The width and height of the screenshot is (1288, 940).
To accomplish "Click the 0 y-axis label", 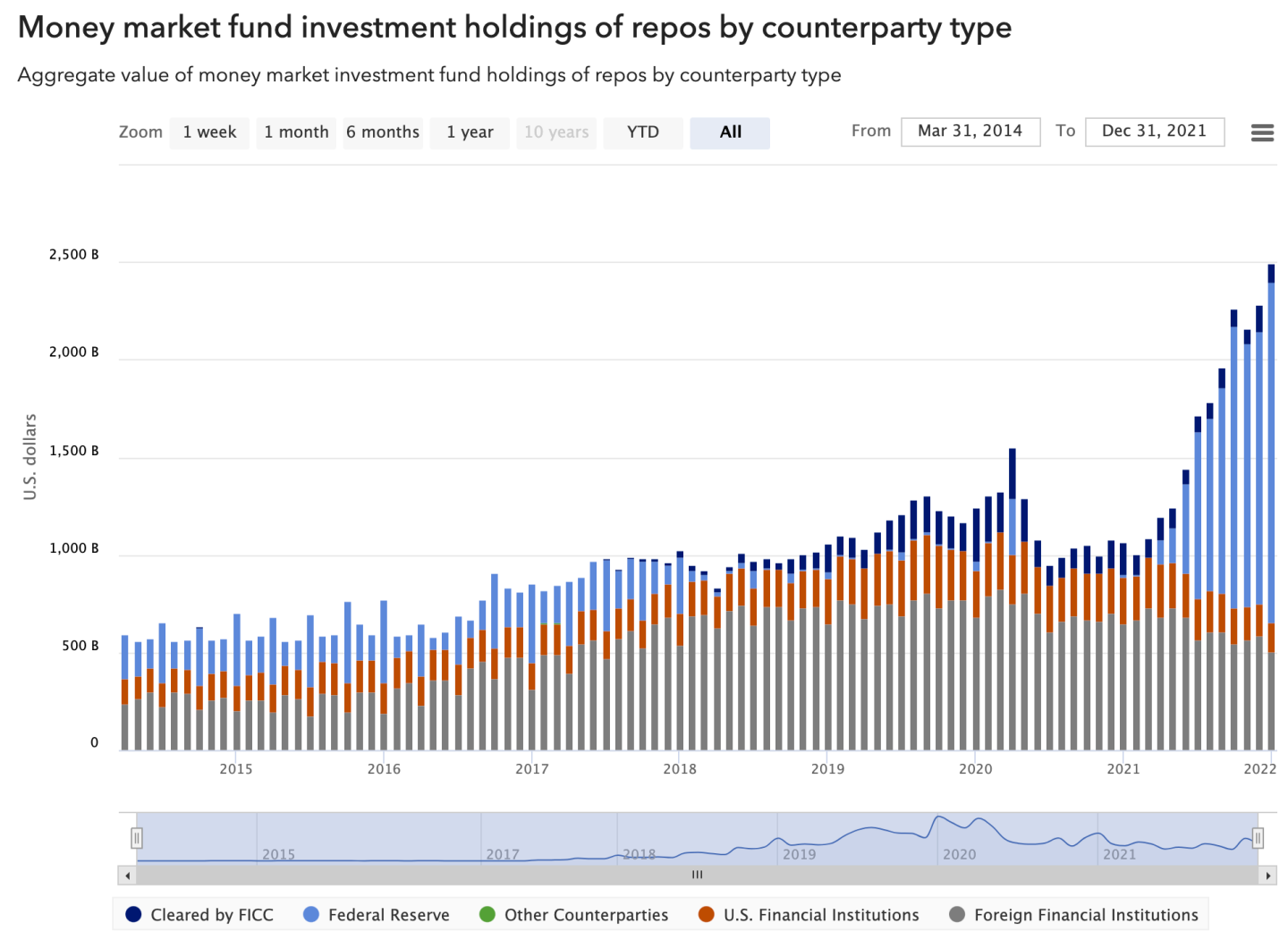I will (x=95, y=743).
